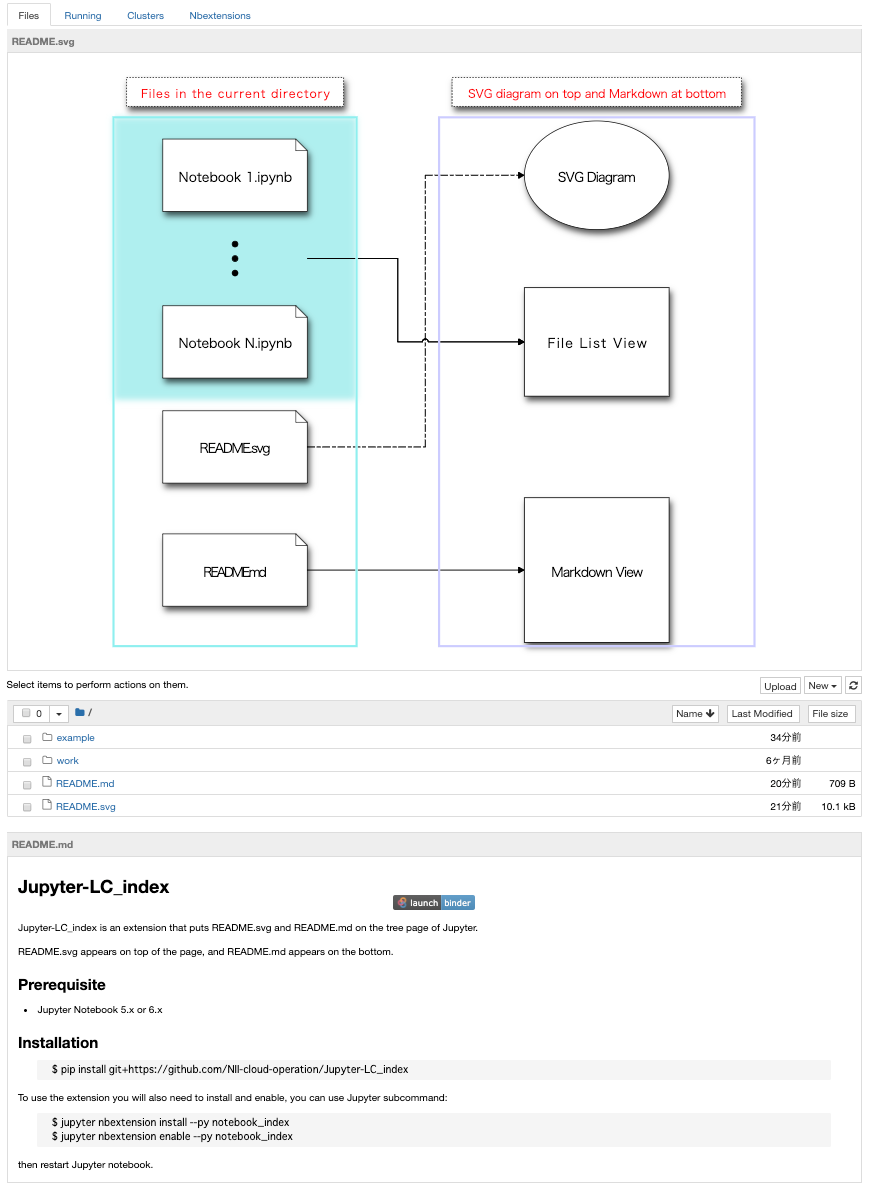Click the 'jupyter nbextension enable' command line
This screenshot has height=1192, width=872.
click(x=172, y=1137)
